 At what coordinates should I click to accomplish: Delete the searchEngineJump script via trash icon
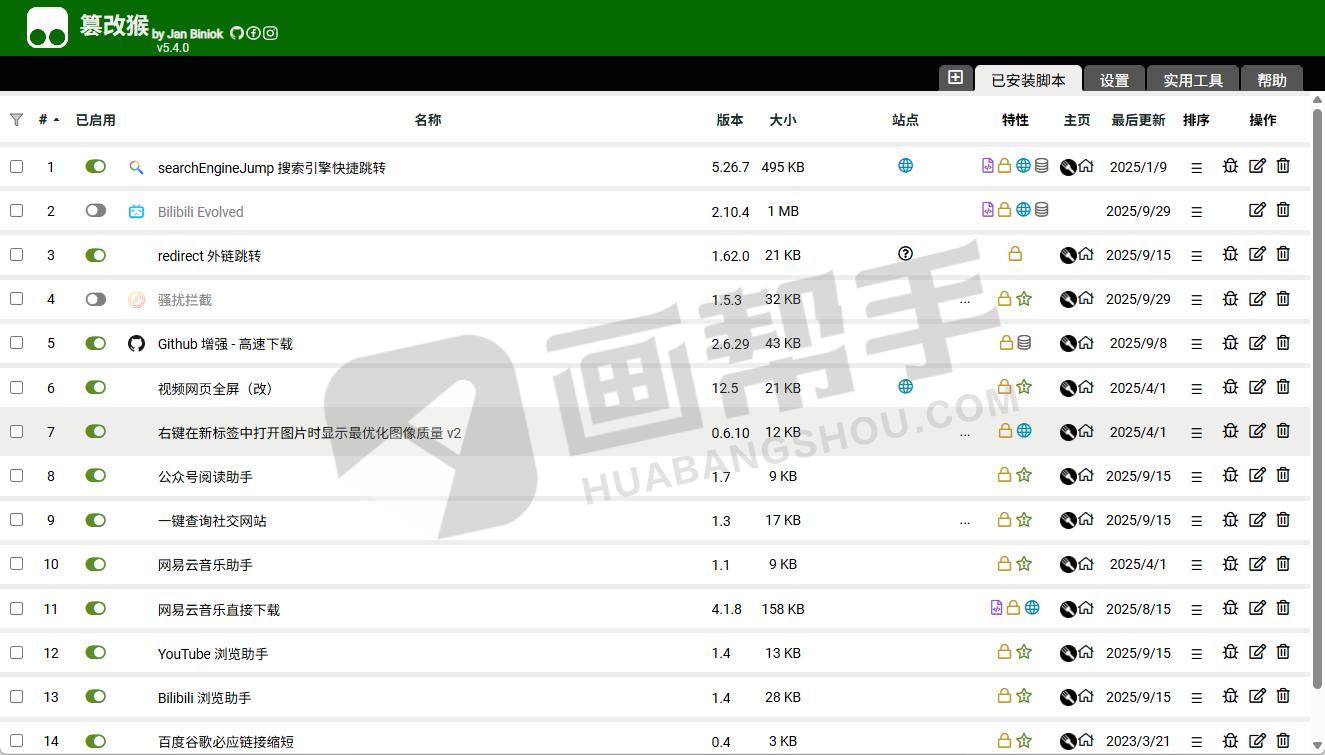tap(1283, 166)
